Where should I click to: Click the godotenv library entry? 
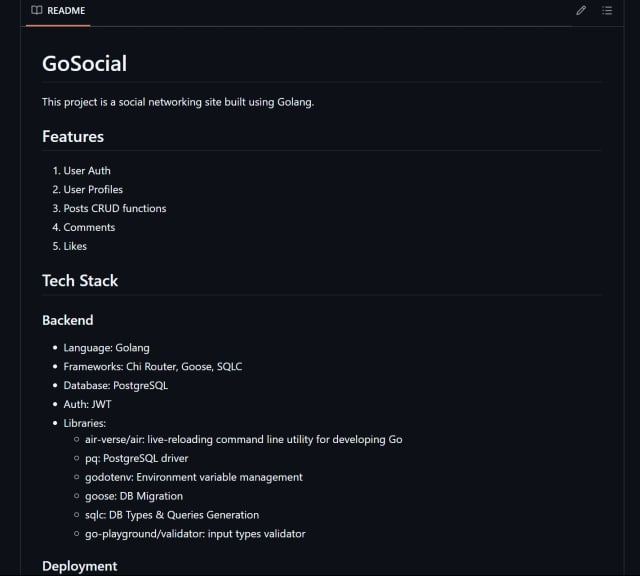(194, 477)
